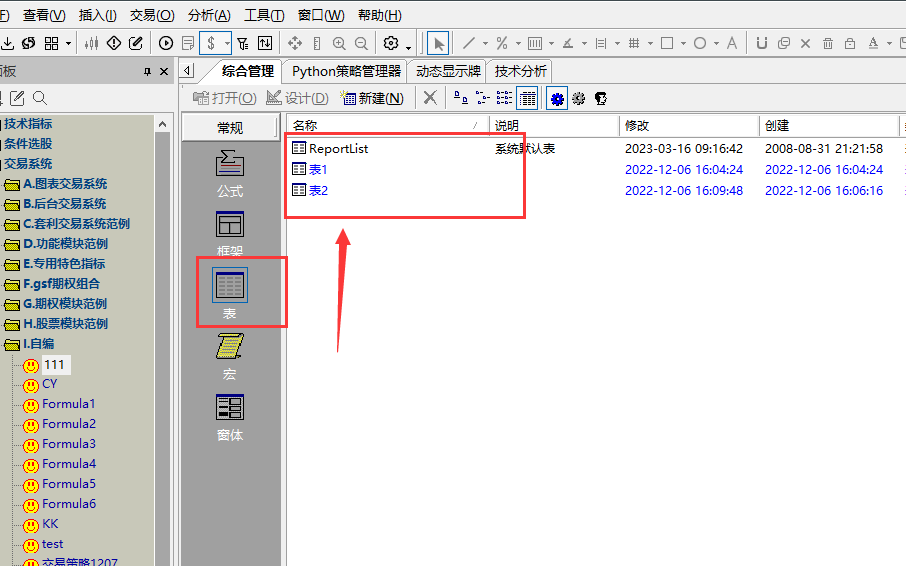
Task: Click the search magnifier in side panel
Action: coord(40,98)
